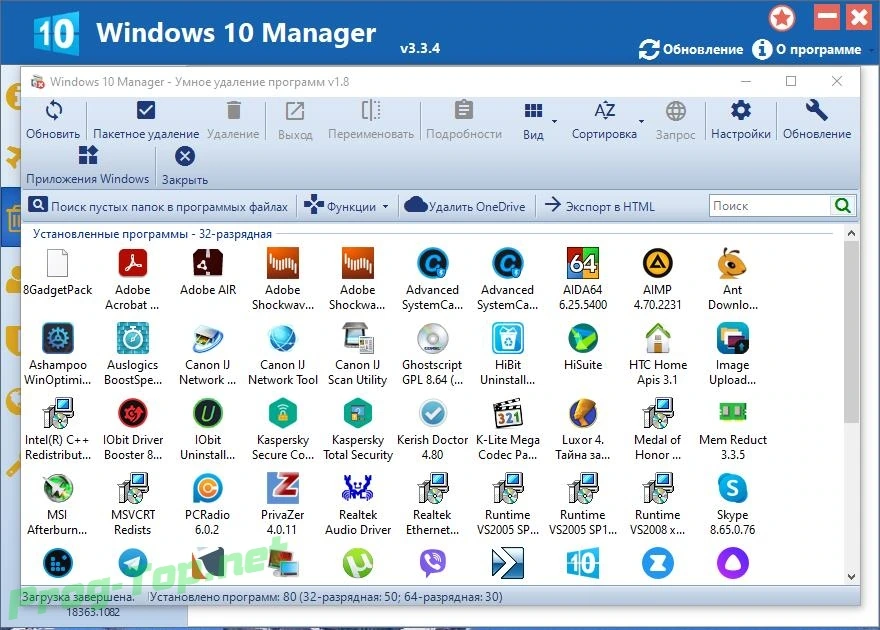
Task: Expand the Вид dropdown arrow
Action: click(x=554, y=121)
